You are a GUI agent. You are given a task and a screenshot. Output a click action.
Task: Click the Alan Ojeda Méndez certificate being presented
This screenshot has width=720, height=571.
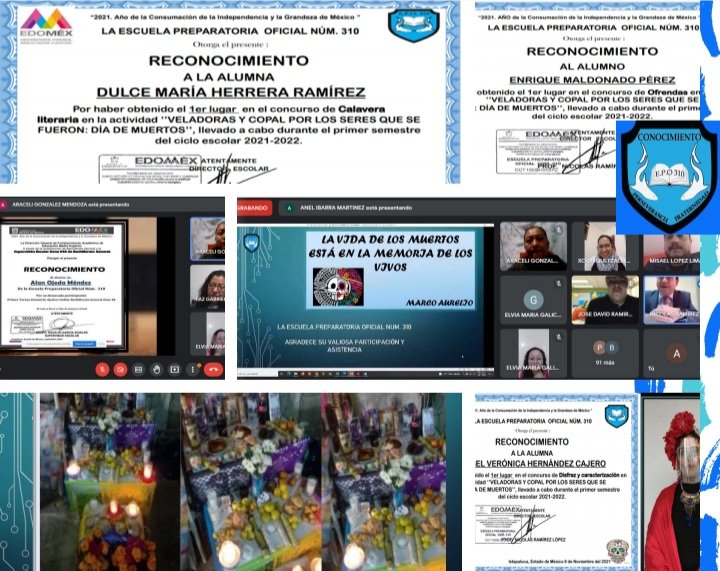point(63,286)
